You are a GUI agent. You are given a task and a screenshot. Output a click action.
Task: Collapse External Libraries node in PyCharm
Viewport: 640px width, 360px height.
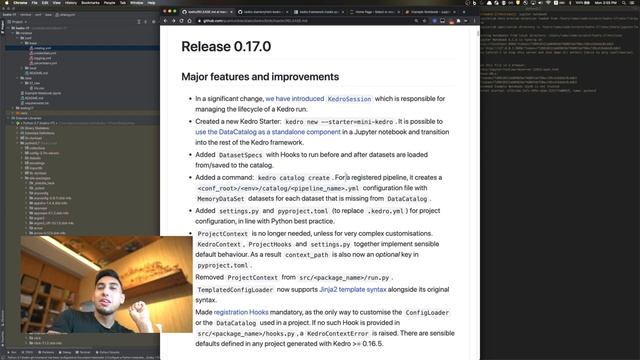point(8,118)
